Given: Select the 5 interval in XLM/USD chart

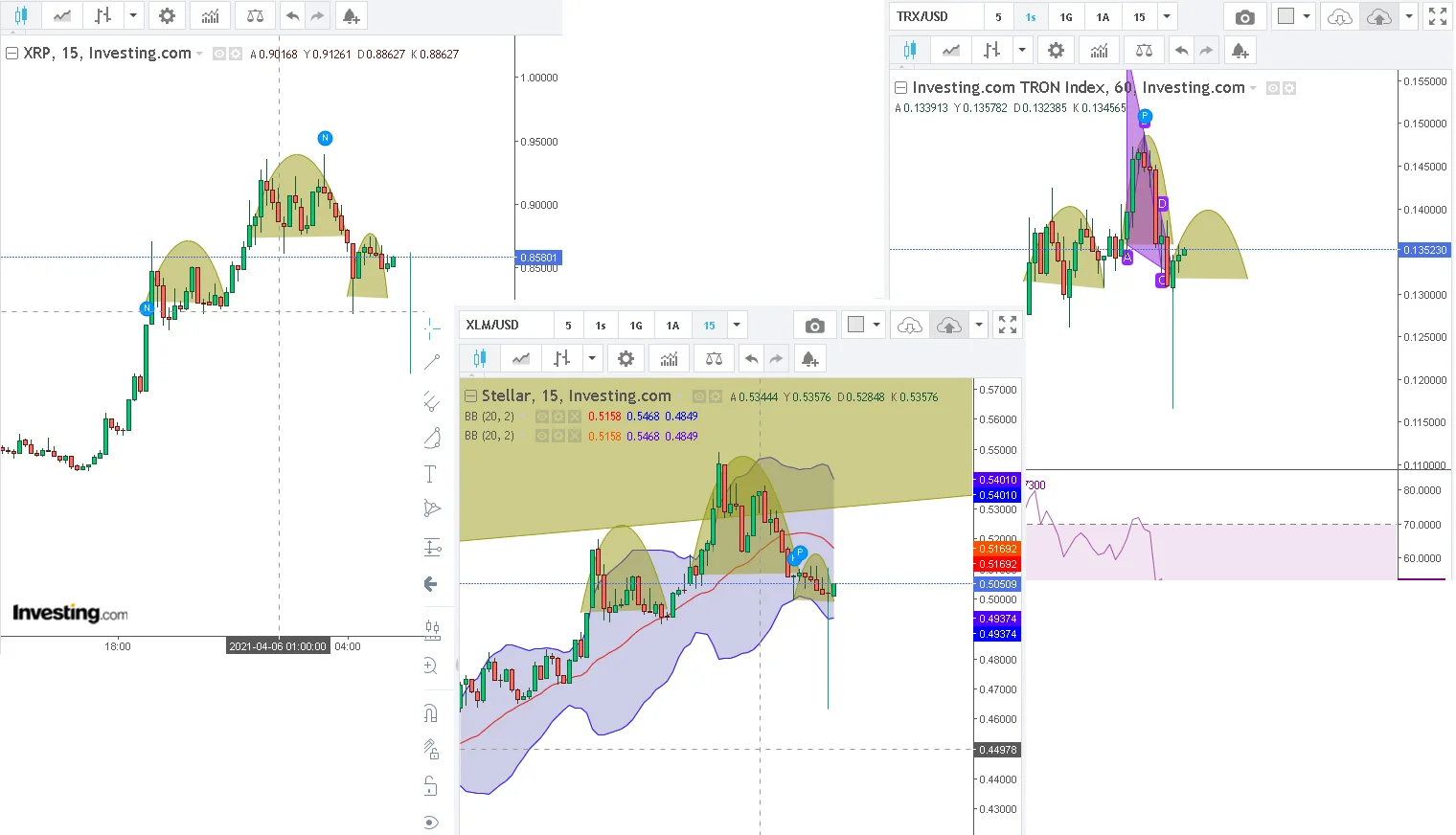Looking at the screenshot, I should tap(568, 326).
